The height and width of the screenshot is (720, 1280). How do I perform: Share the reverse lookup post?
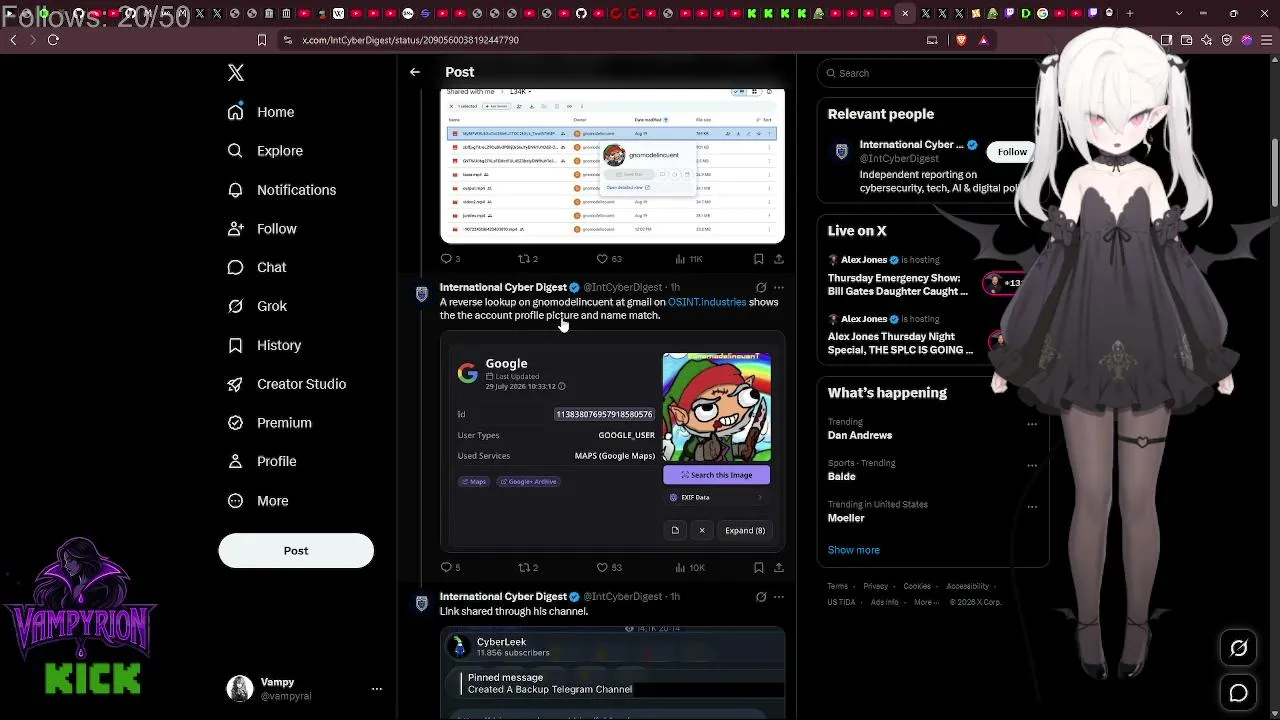[x=778, y=567]
